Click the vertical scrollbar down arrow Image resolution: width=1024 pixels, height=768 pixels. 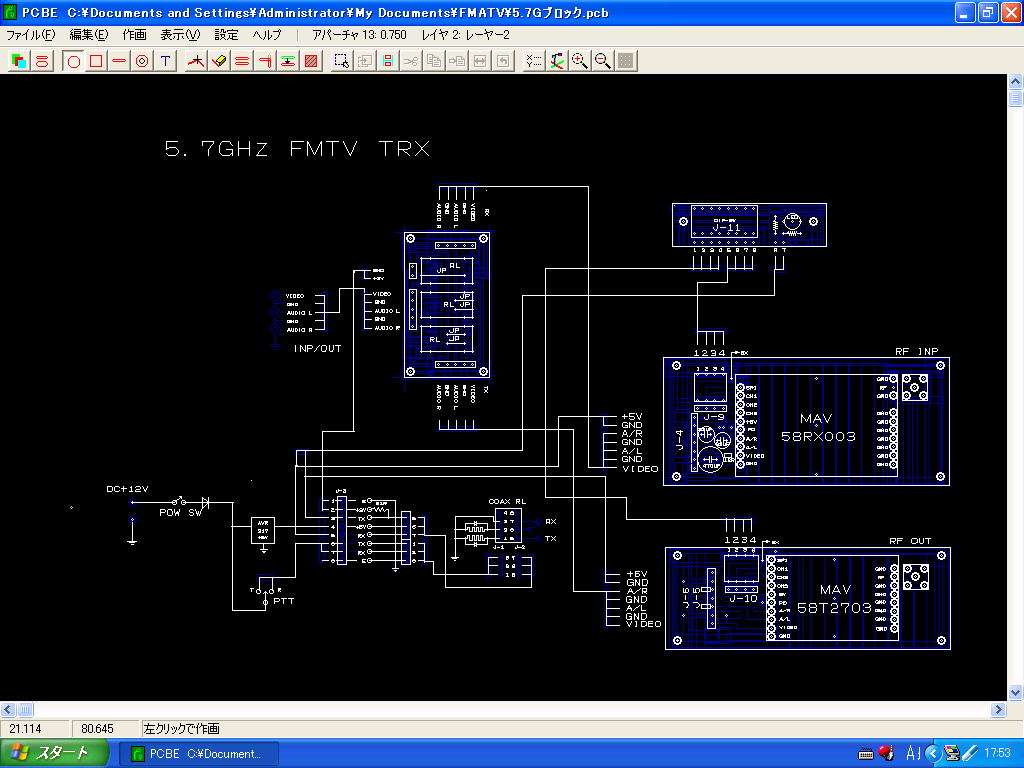tap(1016, 692)
